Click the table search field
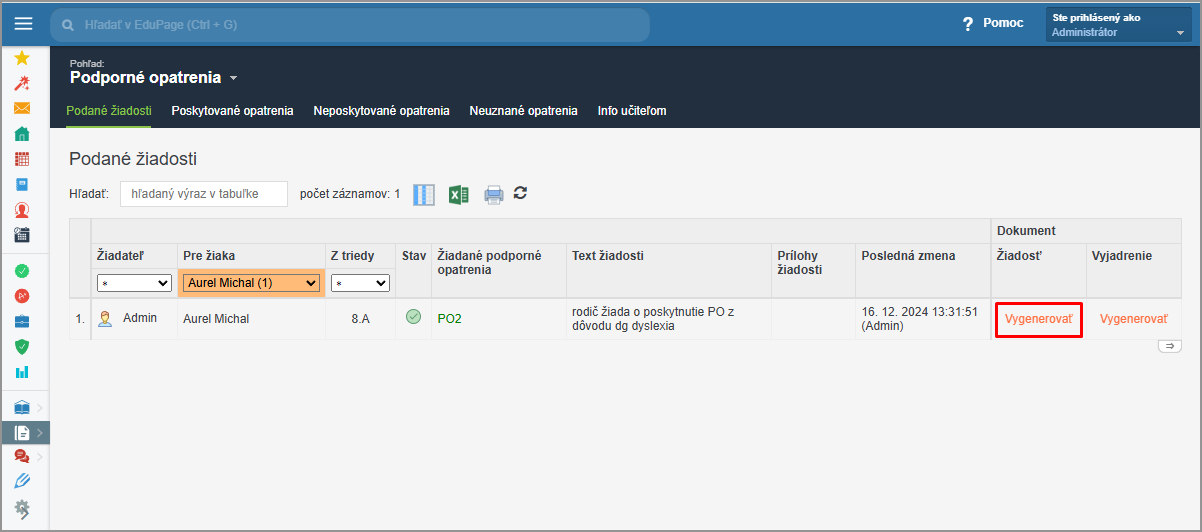This screenshot has width=1202, height=532. [x=203, y=194]
